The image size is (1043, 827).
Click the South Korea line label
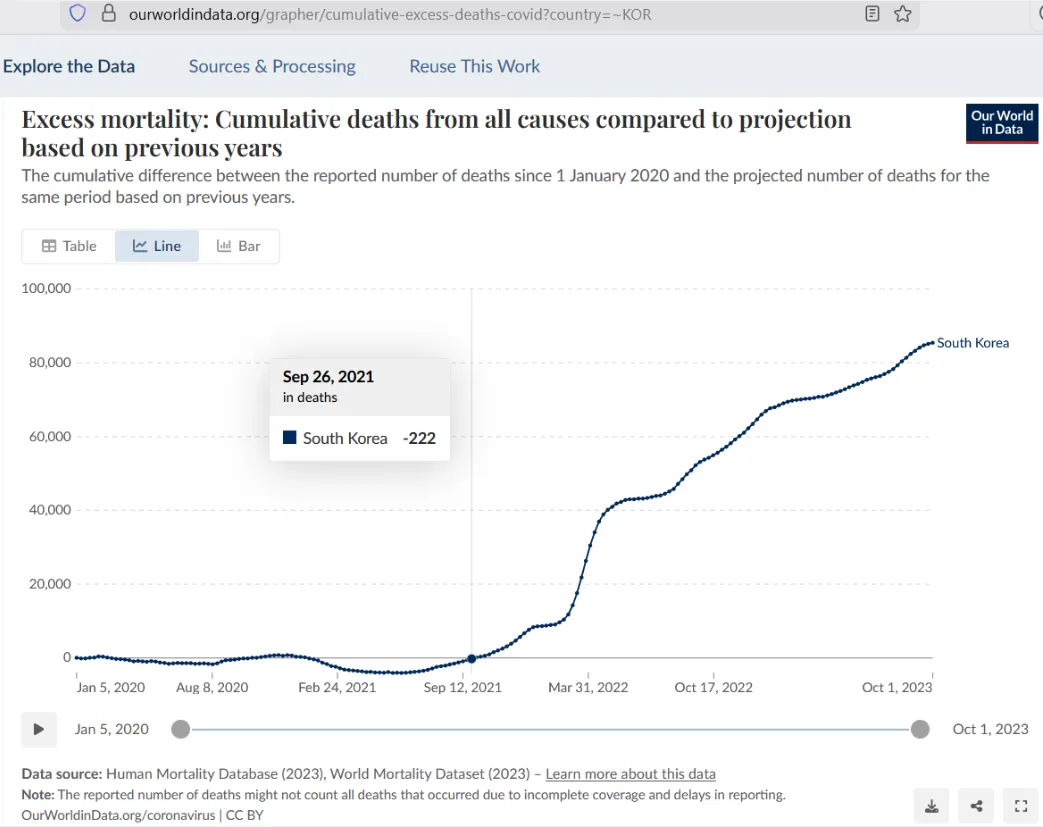tap(972, 343)
